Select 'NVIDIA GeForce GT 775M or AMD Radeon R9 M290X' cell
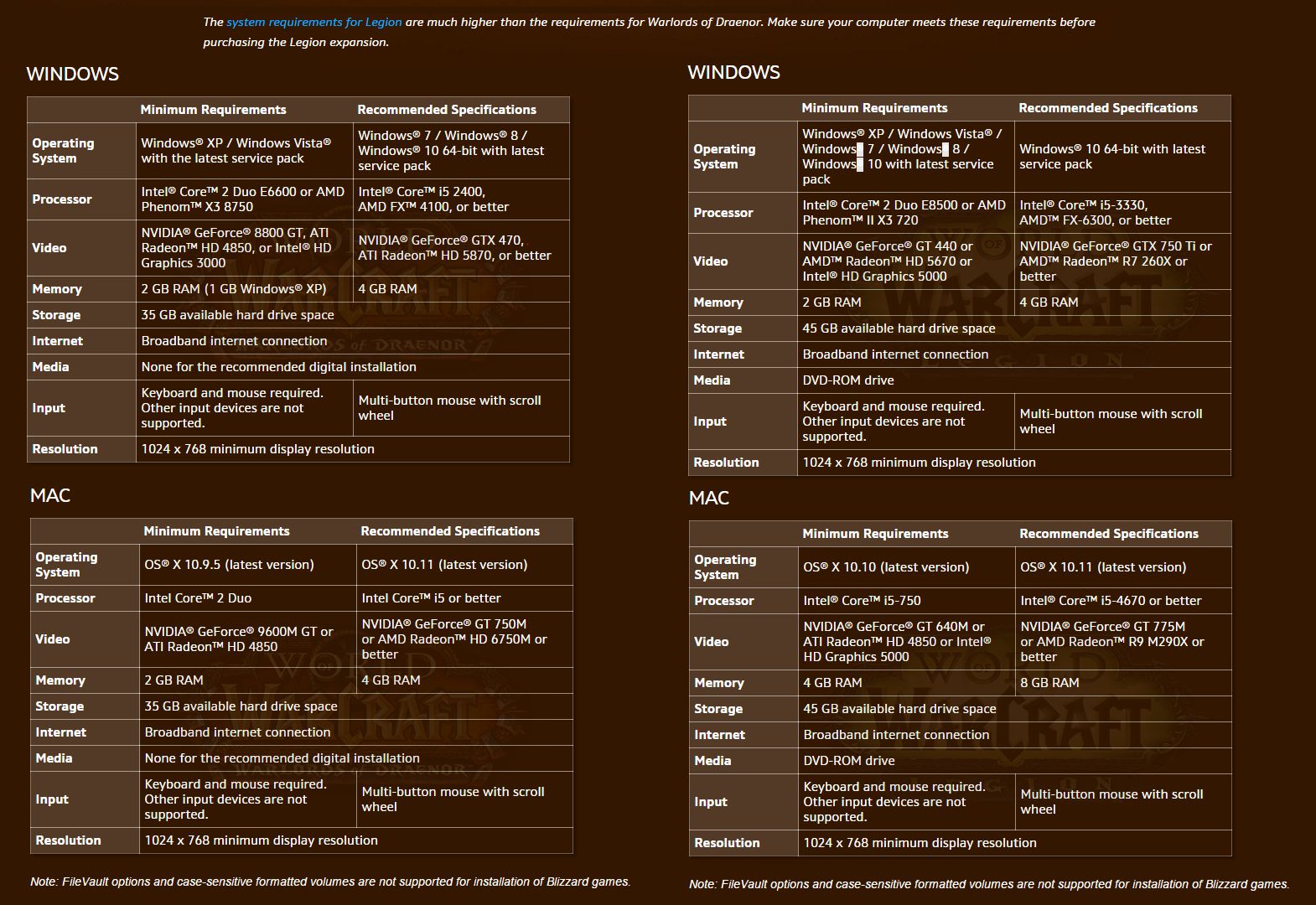 click(x=1123, y=642)
